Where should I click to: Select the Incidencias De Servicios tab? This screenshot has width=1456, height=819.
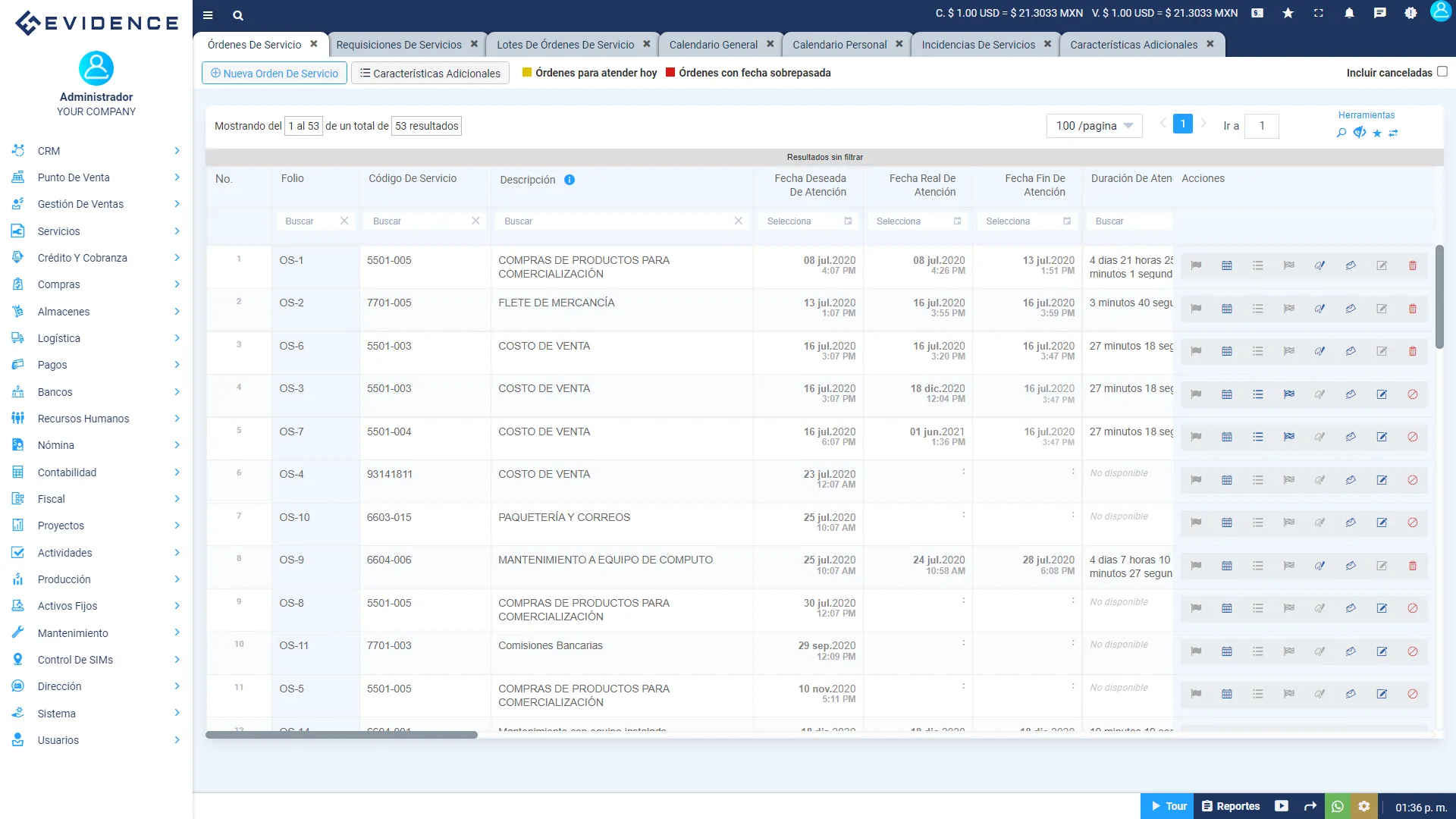[978, 45]
